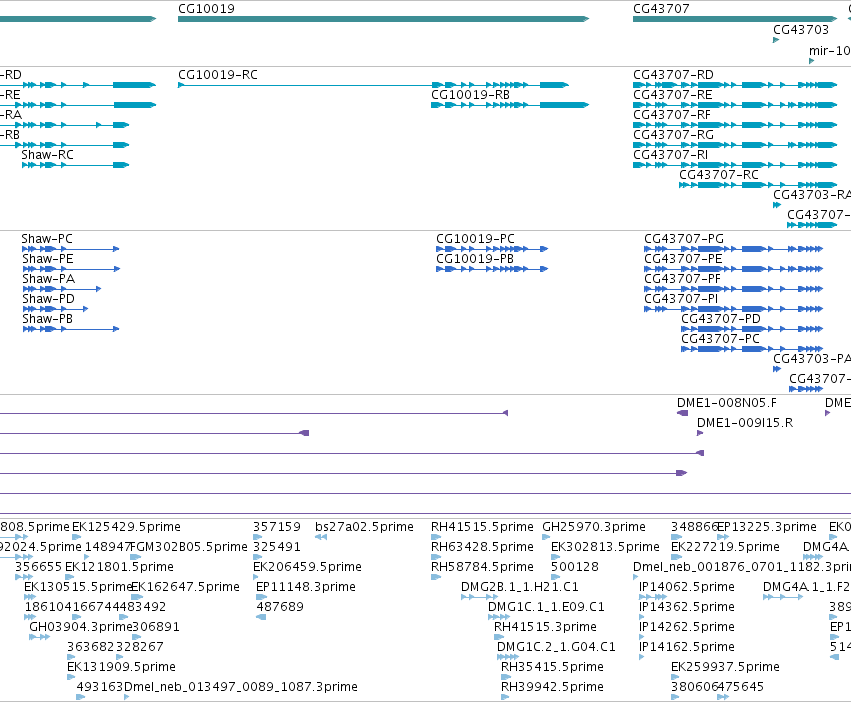Select protein feature Shaw-PA
The width and height of the screenshot is (851, 702).
pyautogui.click(x=61, y=289)
